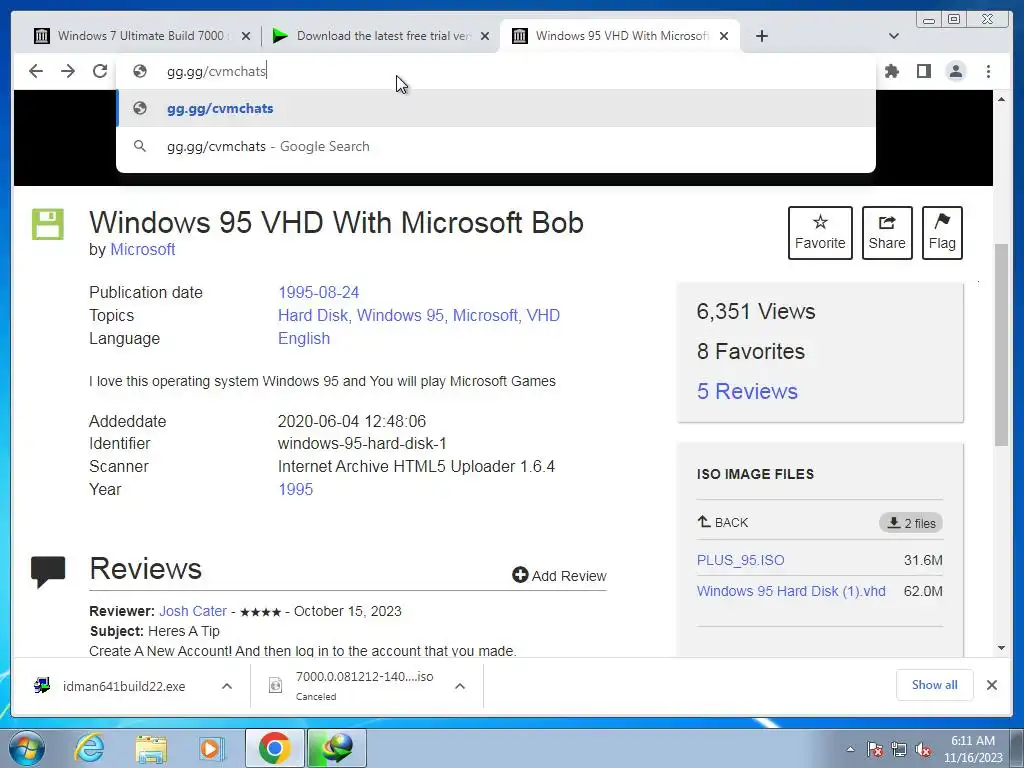
Task: Open Windows Explorer folder in taskbar
Action: coord(151,748)
